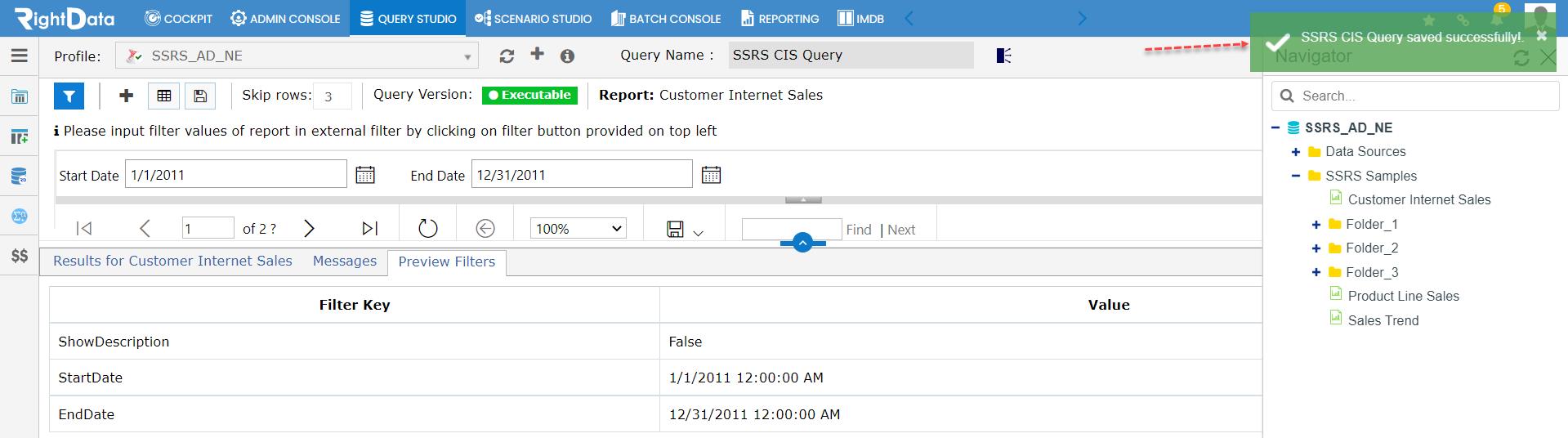Click the magnifier icon in Navigator search
This screenshot has height=438, width=1568.
point(1287,96)
